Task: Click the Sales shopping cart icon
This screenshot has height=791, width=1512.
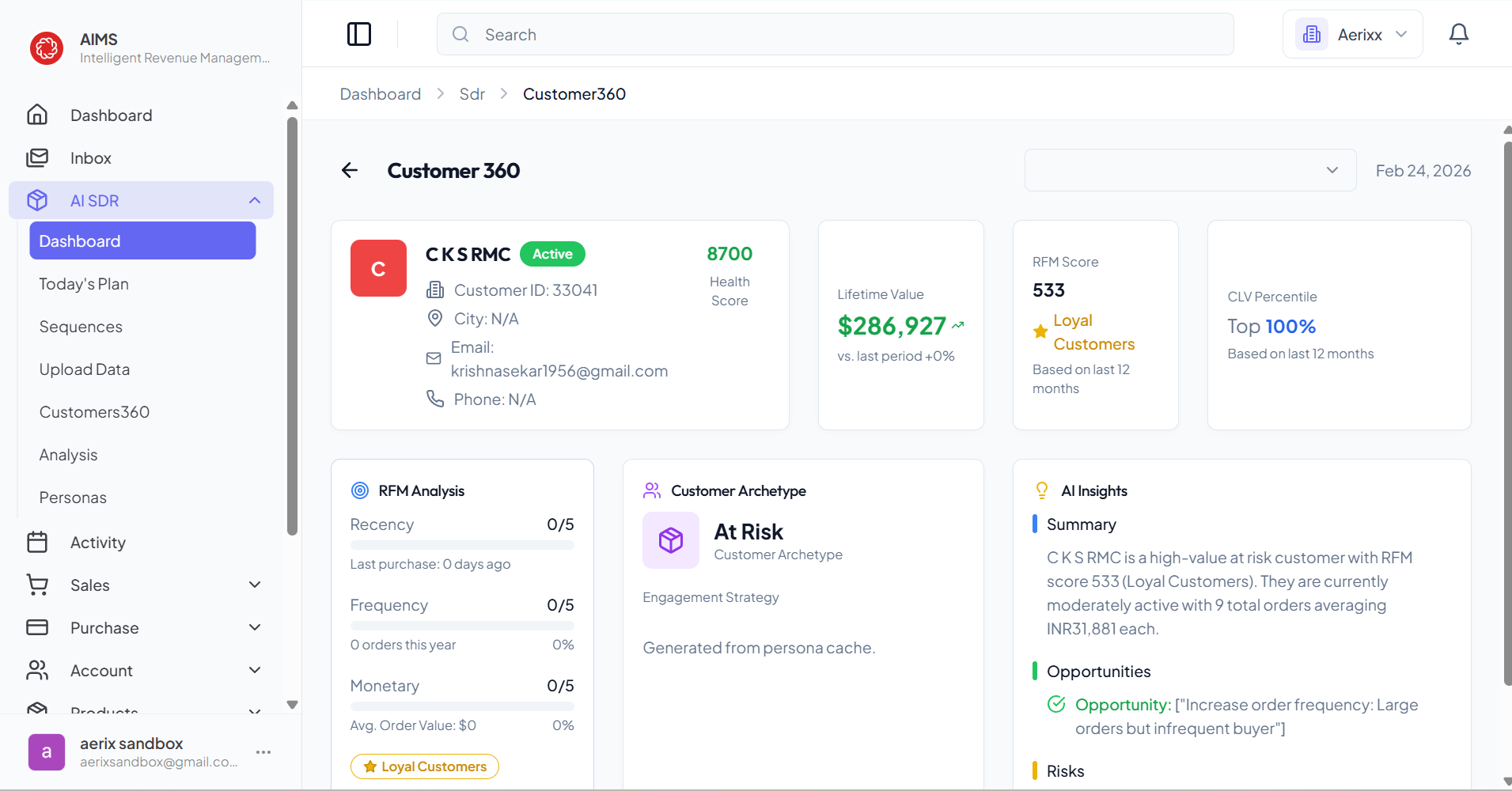Action: pyautogui.click(x=37, y=585)
